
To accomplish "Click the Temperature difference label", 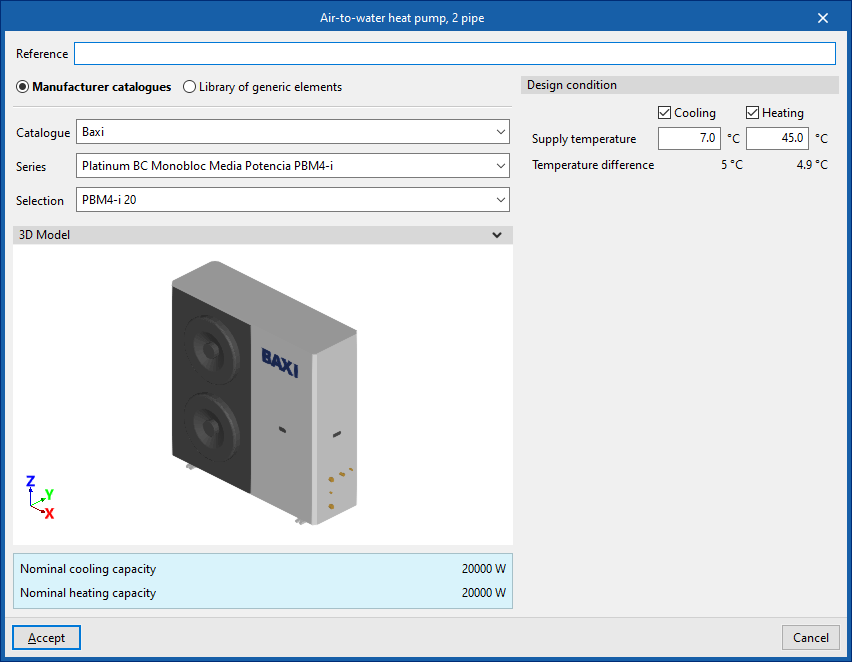I will point(593,165).
